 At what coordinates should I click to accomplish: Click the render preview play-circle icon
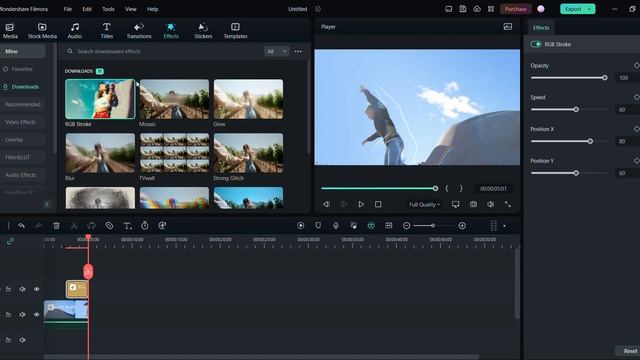coord(300,225)
